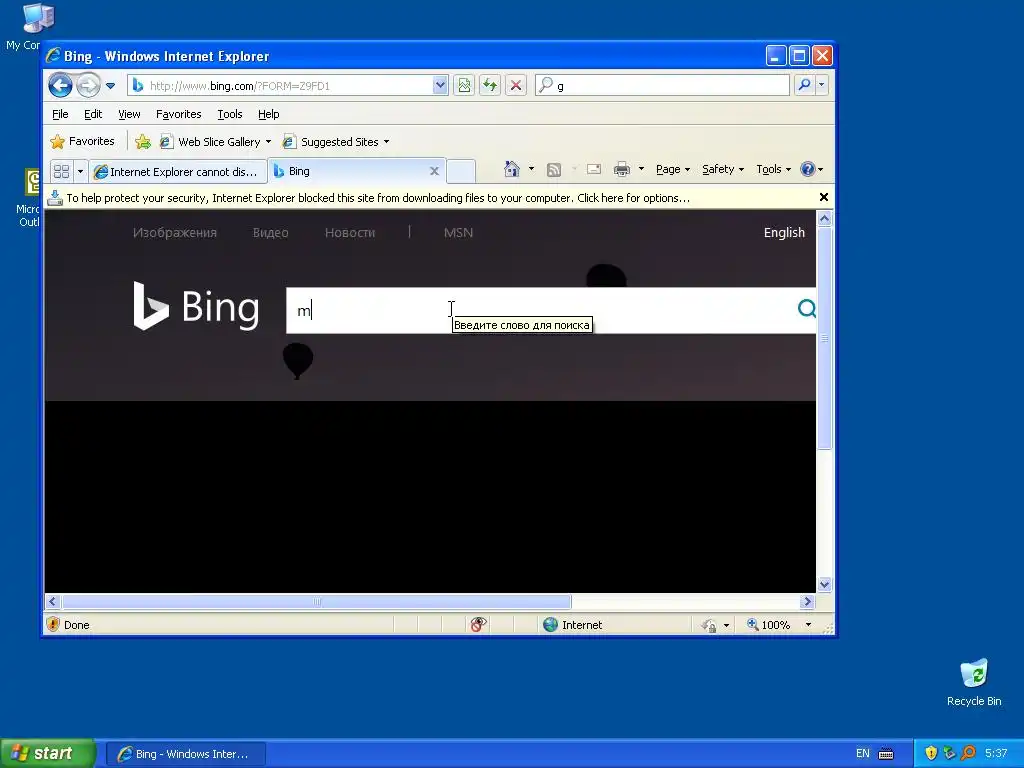Click the vertical scrollbar up arrow

point(824,218)
